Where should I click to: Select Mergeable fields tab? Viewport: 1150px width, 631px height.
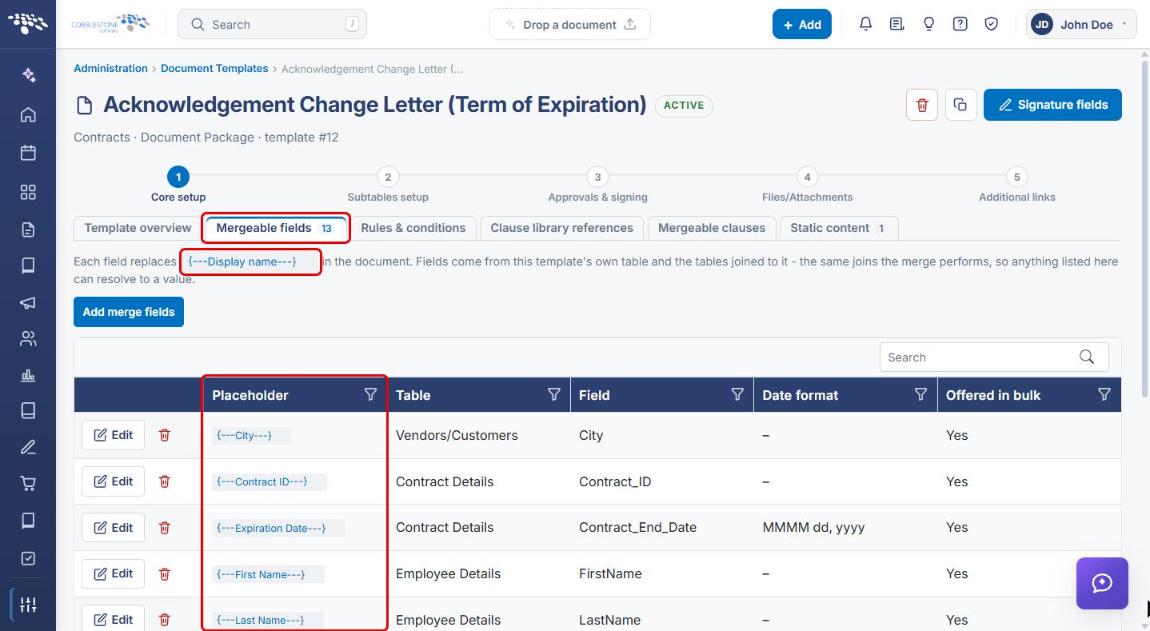(x=275, y=228)
